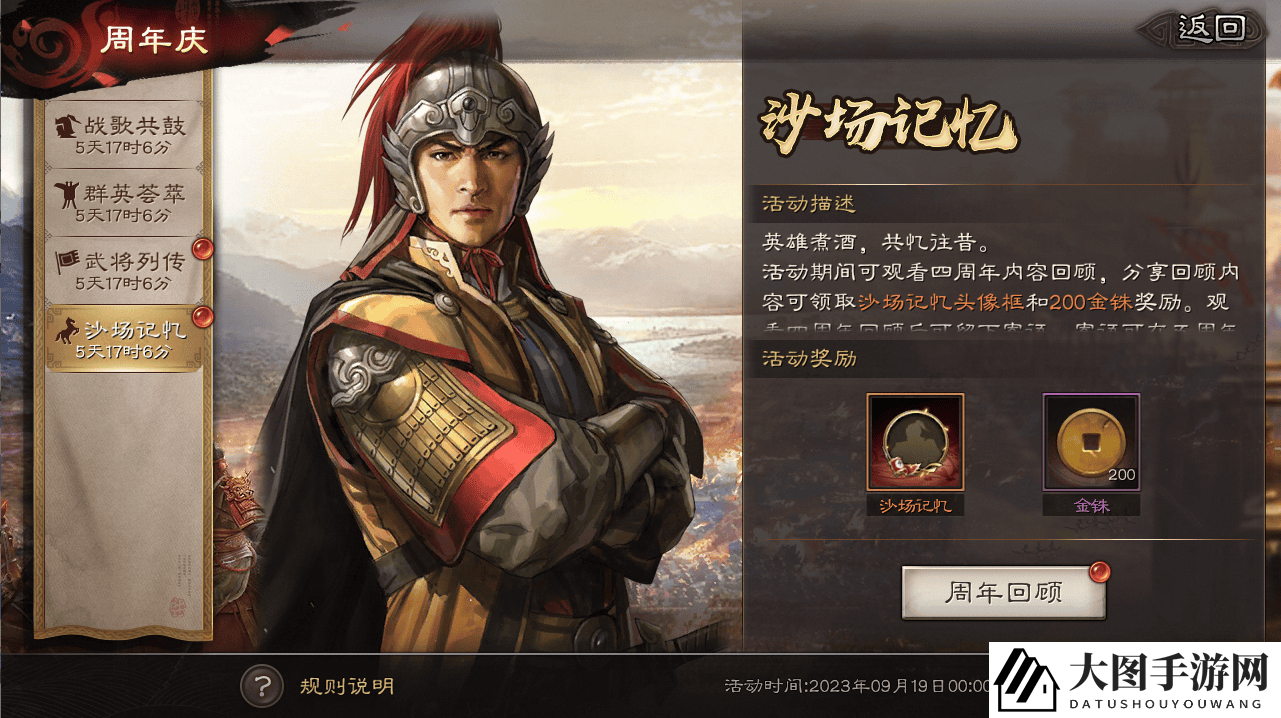The height and width of the screenshot is (718, 1281).
Task: Click the horse icon on 沙场记忆 tab
Action: click(x=69, y=330)
